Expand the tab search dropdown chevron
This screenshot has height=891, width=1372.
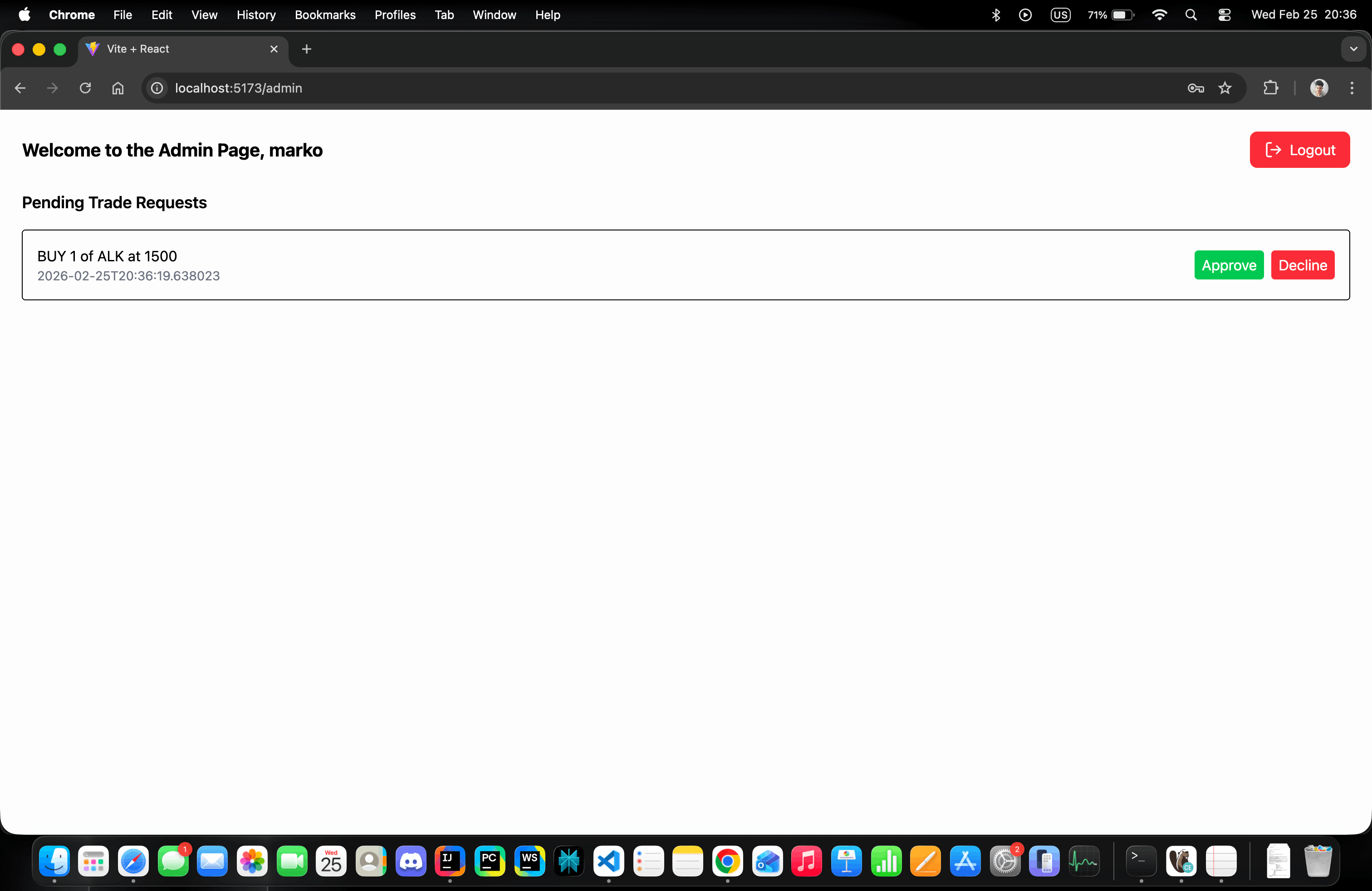[1353, 49]
